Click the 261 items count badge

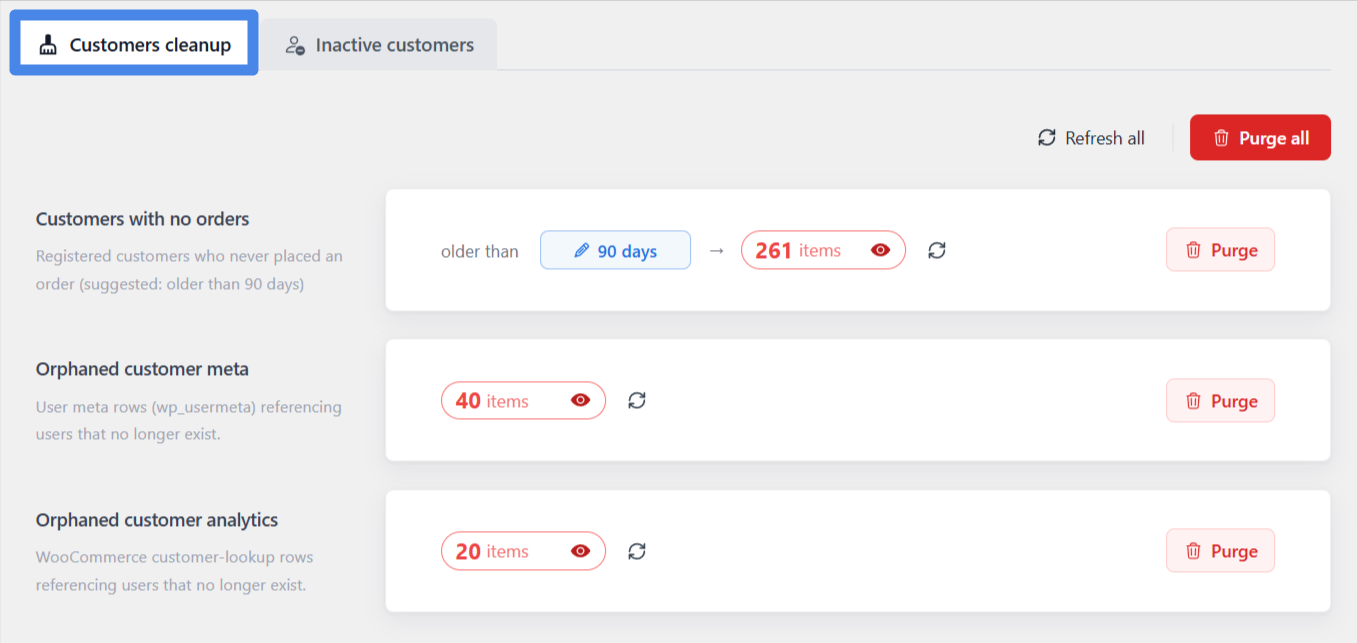823,250
